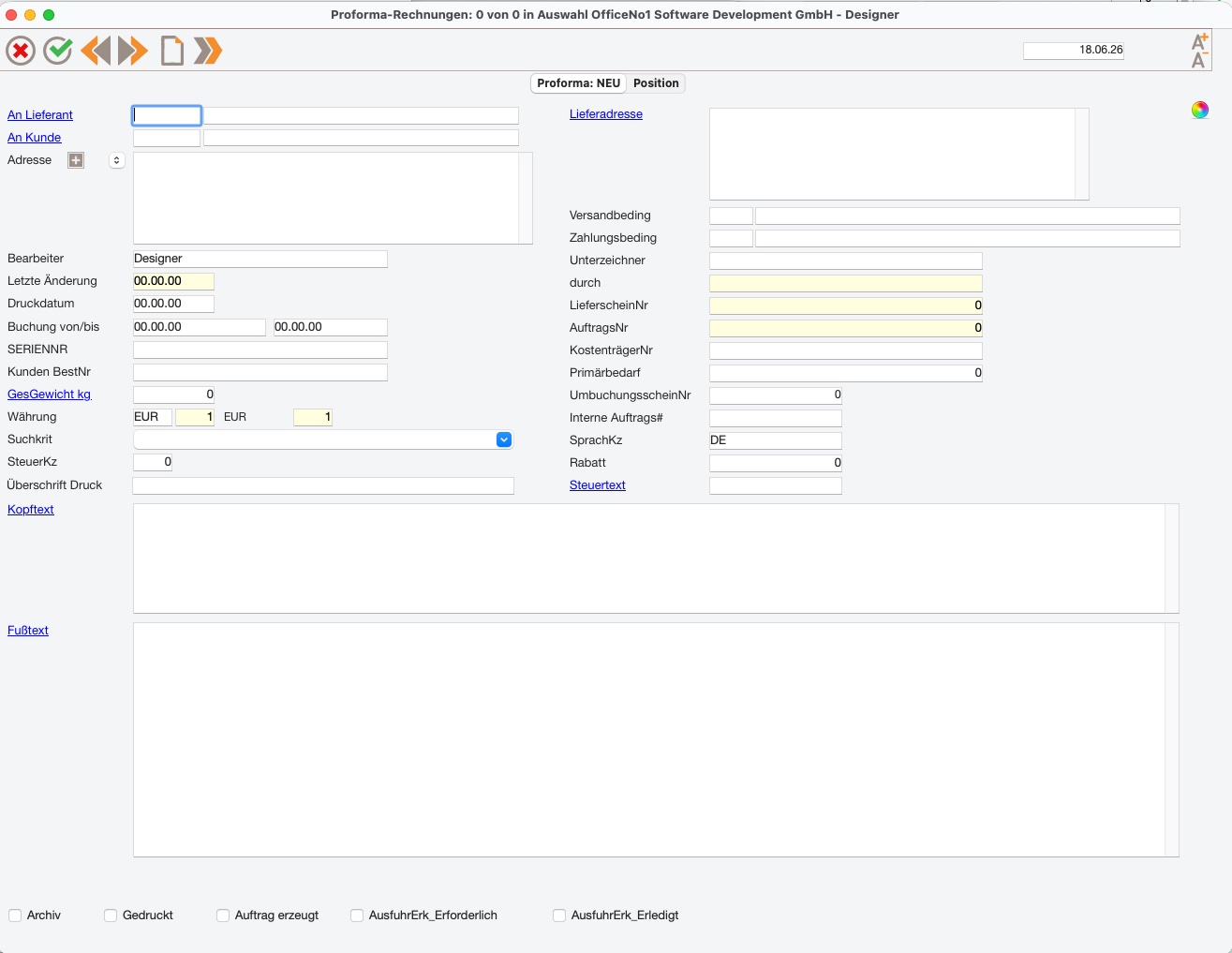Click the Kopftext area scrollbar
This screenshot has height=953, width=1232.
pos(1172,558)
